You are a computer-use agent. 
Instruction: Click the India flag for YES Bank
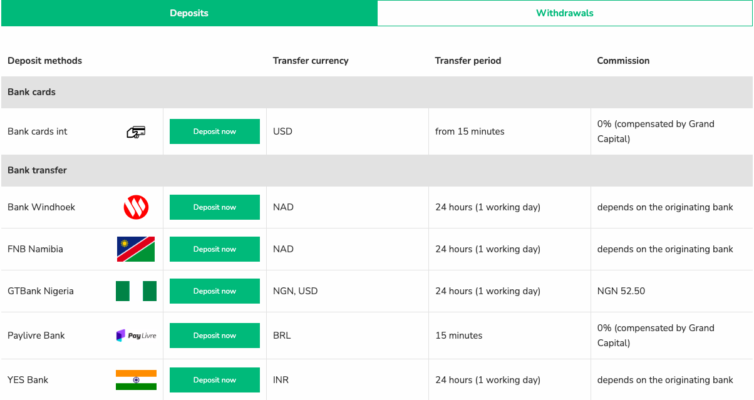pyautogui.click(x=136, y=380)
